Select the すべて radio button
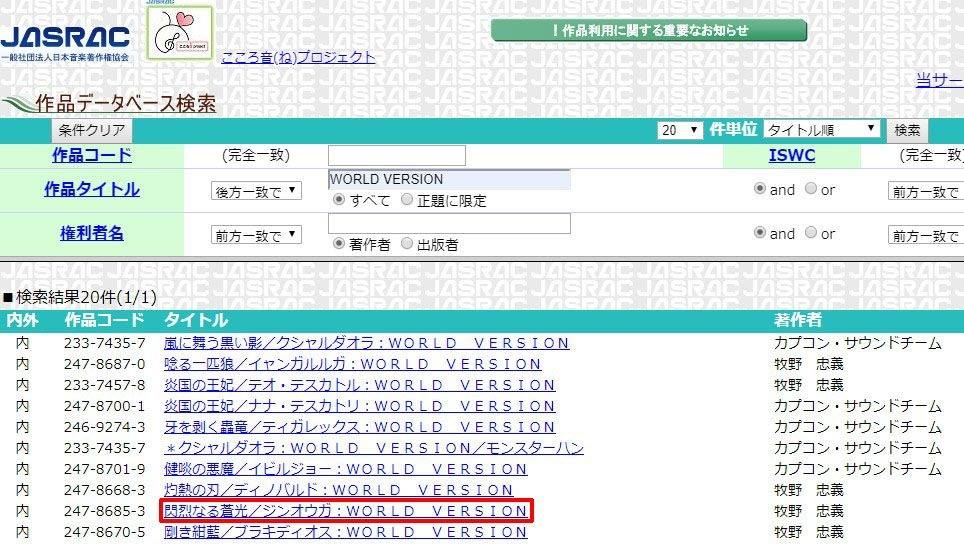 pyautogui.click(x=338, y=200)
